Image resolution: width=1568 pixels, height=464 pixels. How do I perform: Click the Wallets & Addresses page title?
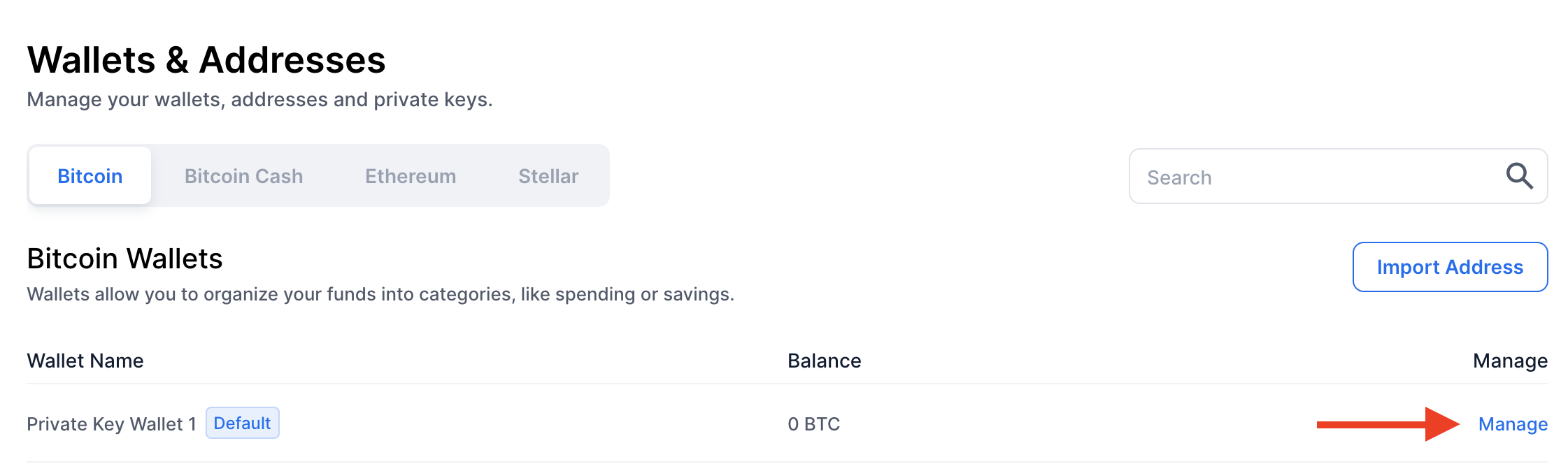coord(205,60)
